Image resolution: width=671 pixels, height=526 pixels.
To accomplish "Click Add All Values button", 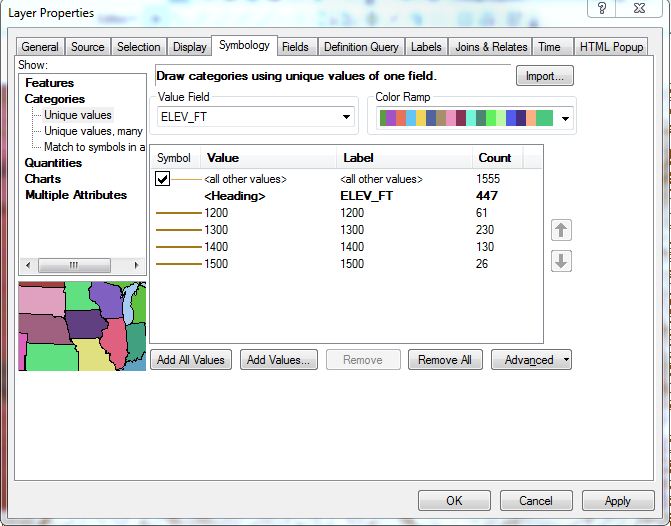I will (191, 360).
